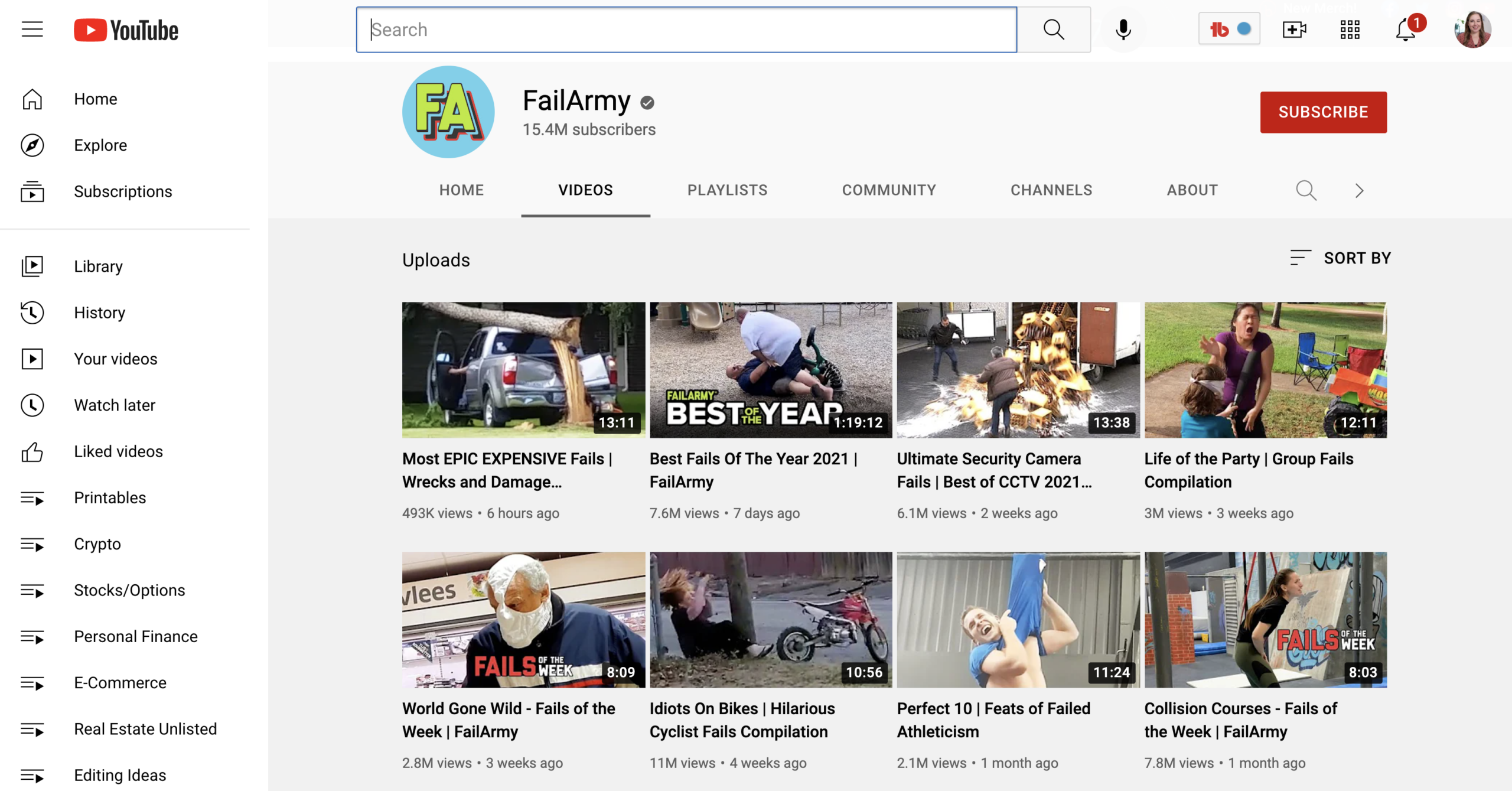Open Idiots On Bikes thumbnail
This screenshot has width=1512, height=791.
pyautogui.click(x=771, y=620)
